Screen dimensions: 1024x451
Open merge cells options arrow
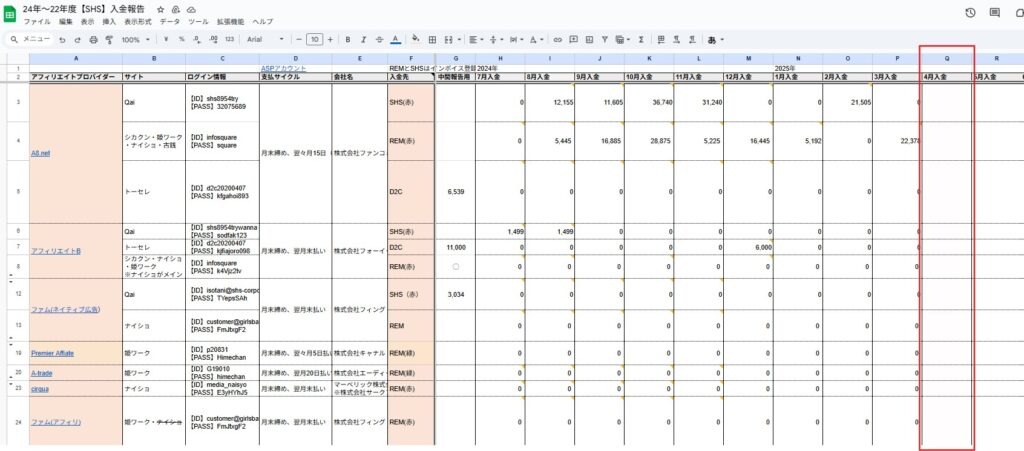tap(459, 40)
